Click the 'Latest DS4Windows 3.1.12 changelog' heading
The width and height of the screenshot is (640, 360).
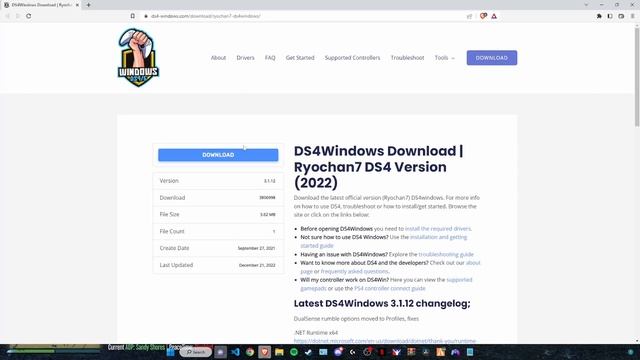[x=382, y=303]
